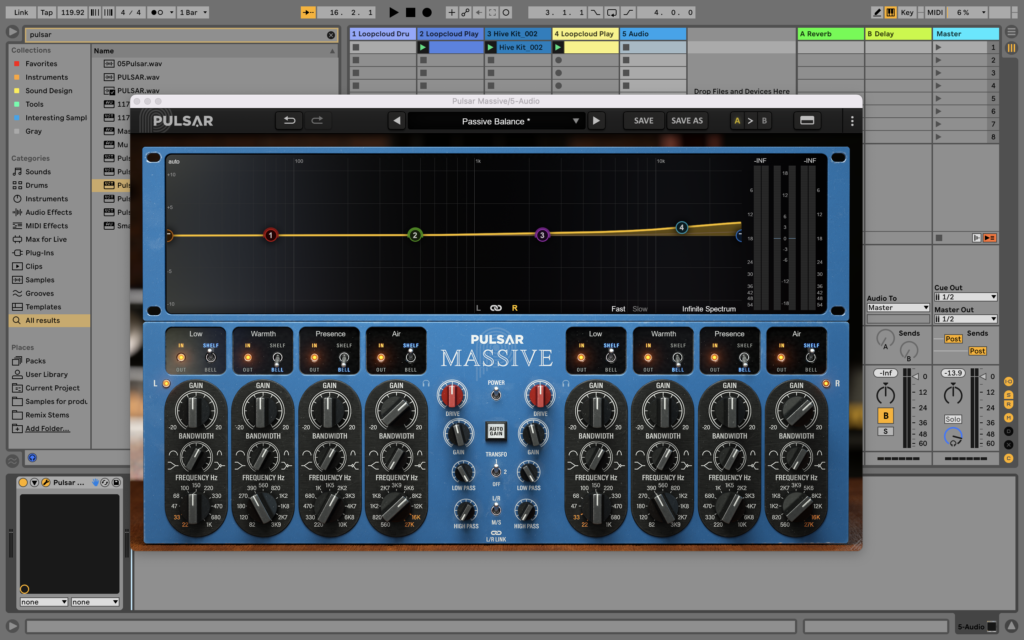Select Sounds category in browser
Image resolution: width=1024 pixels, height=640 pixels.
click(38, 172)
